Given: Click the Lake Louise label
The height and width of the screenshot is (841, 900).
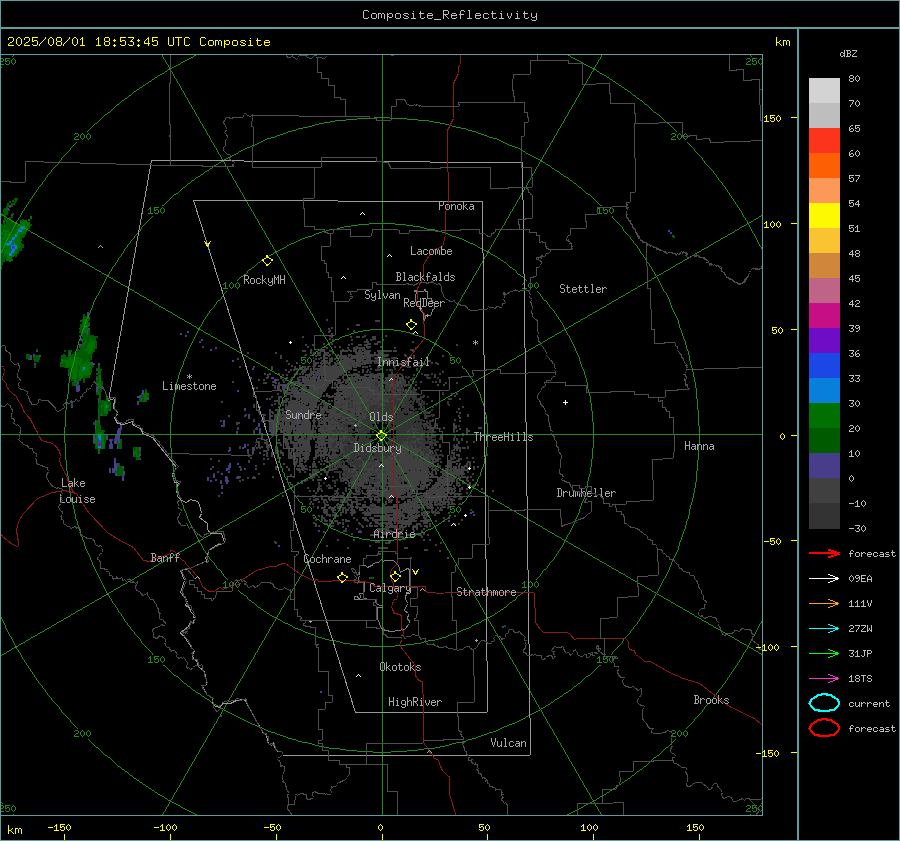Looking at the screenshot, I should [x=77, y=491].
